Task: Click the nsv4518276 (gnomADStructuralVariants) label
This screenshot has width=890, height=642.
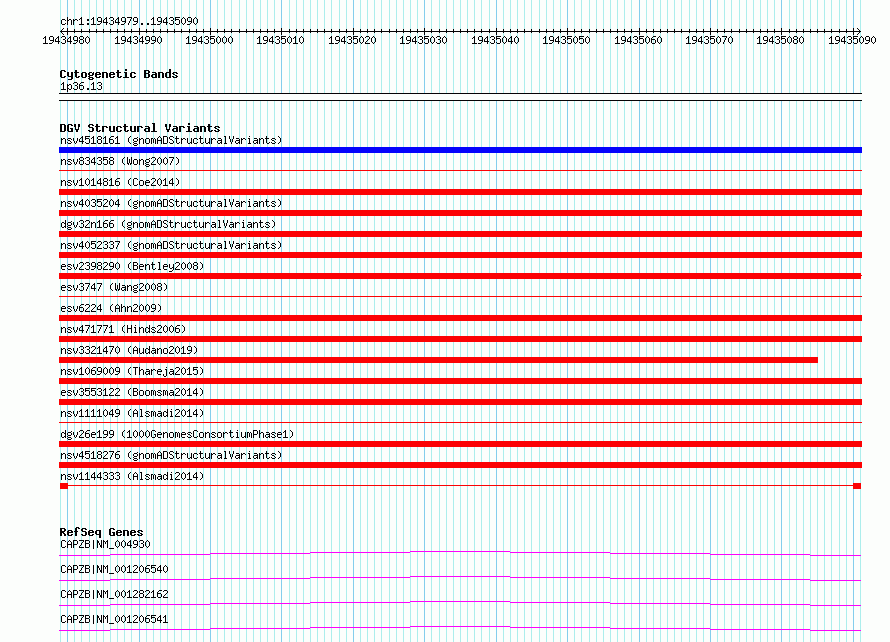Action: [171, 455]
